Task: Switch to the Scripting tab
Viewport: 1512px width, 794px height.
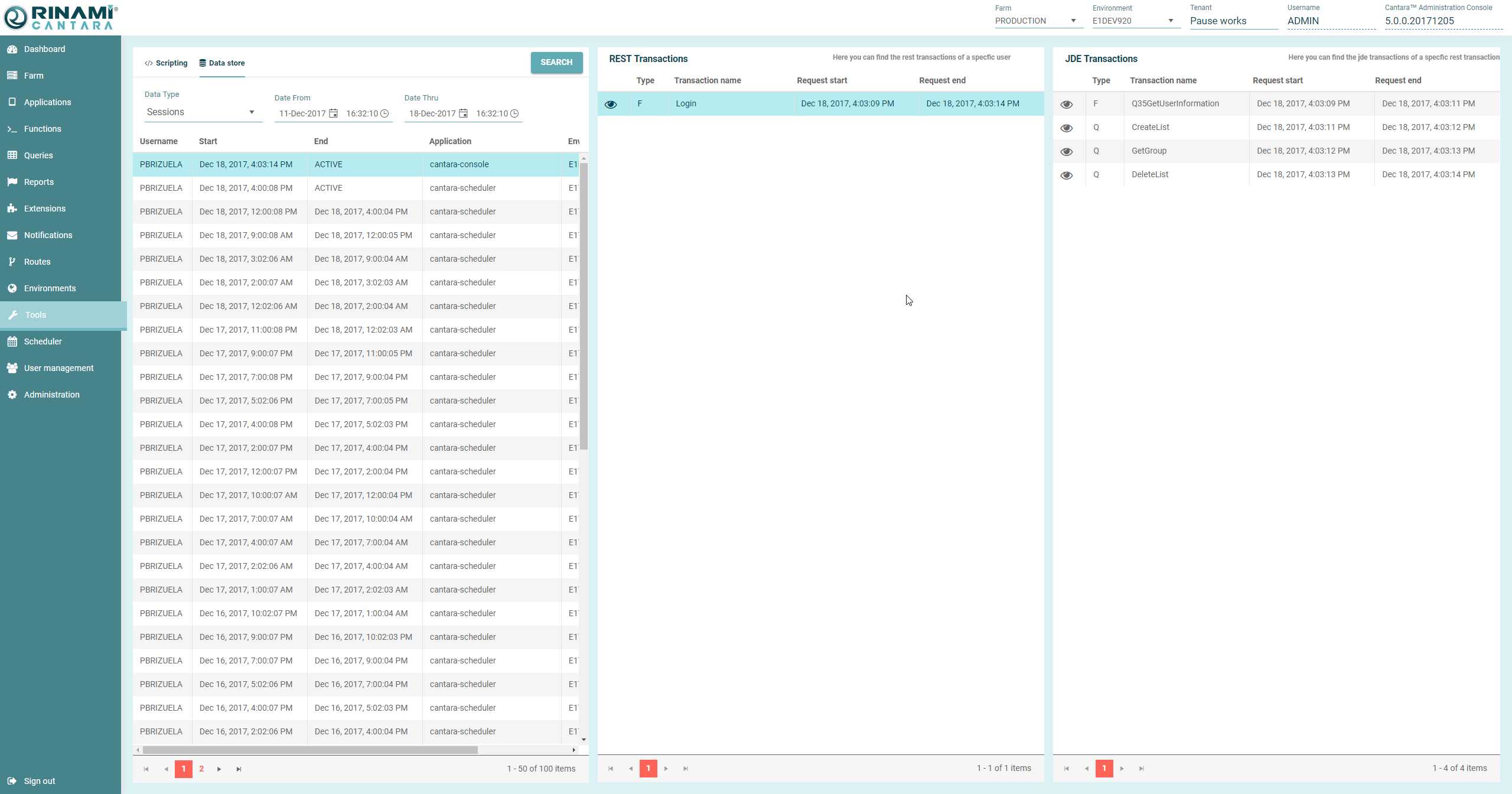Action: coord(166,63)
